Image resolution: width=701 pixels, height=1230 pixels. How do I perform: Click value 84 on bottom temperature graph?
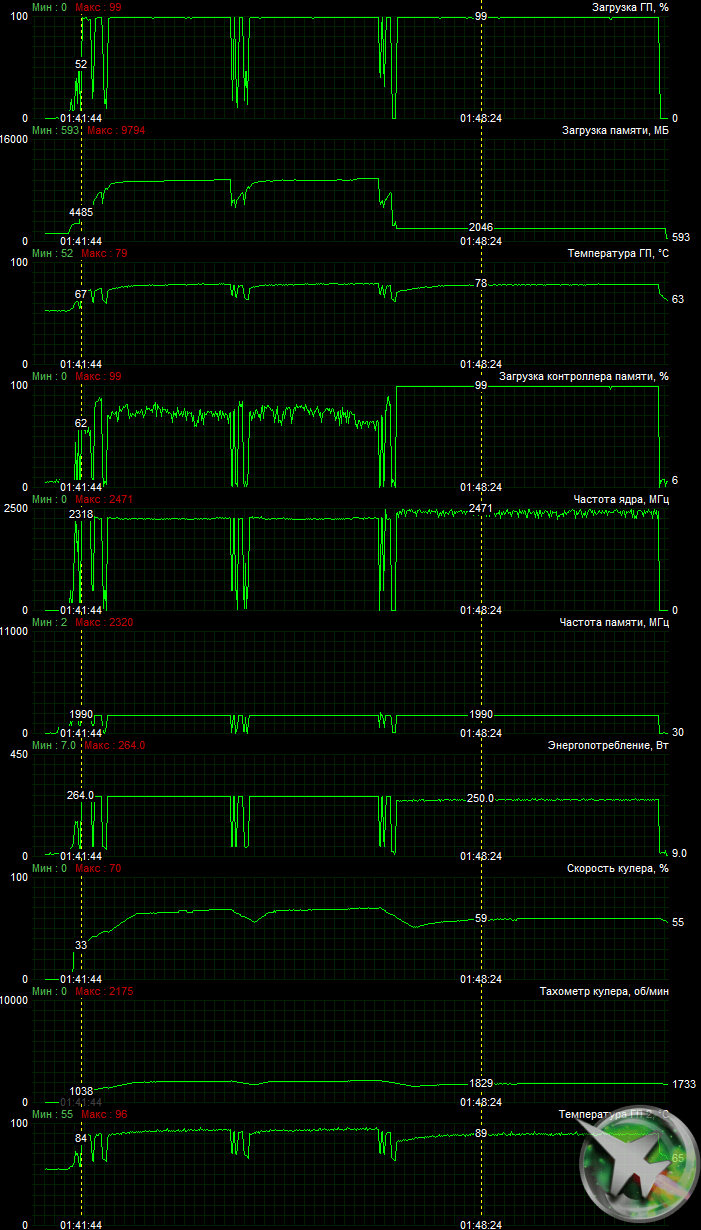point(81,1138)
